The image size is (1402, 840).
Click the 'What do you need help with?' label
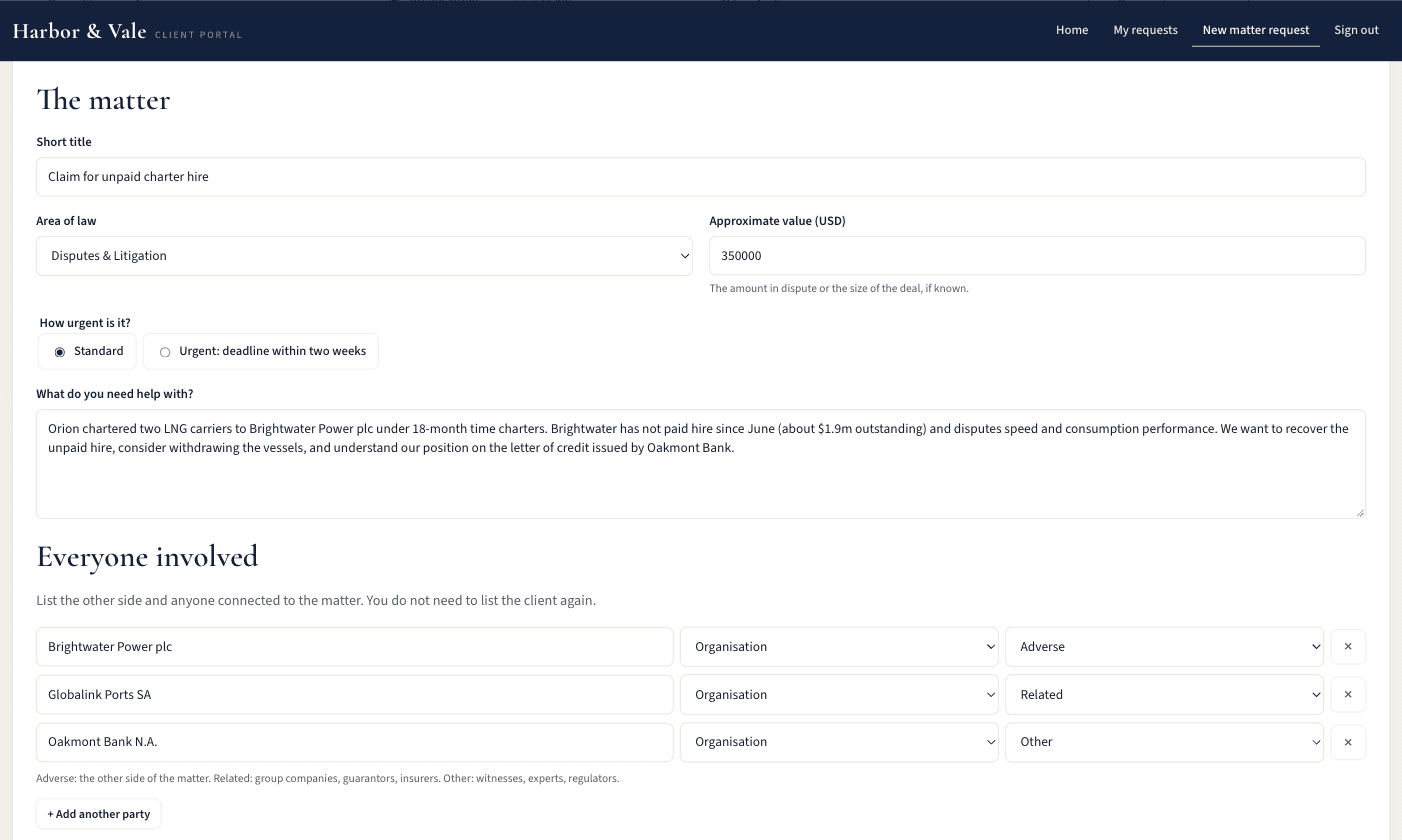tap(115, 394)
